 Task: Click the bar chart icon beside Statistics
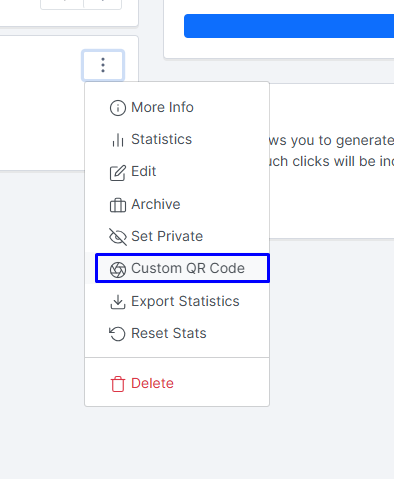tap(118, 140)
